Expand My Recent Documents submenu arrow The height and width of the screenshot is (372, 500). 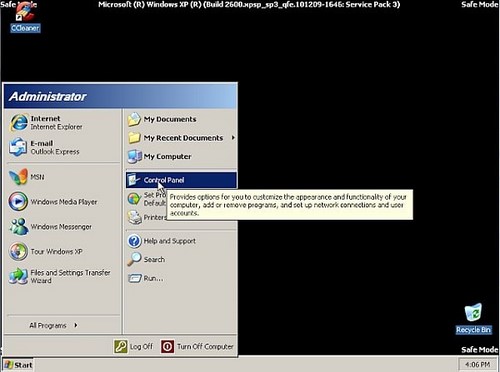(x=233, y=137)
